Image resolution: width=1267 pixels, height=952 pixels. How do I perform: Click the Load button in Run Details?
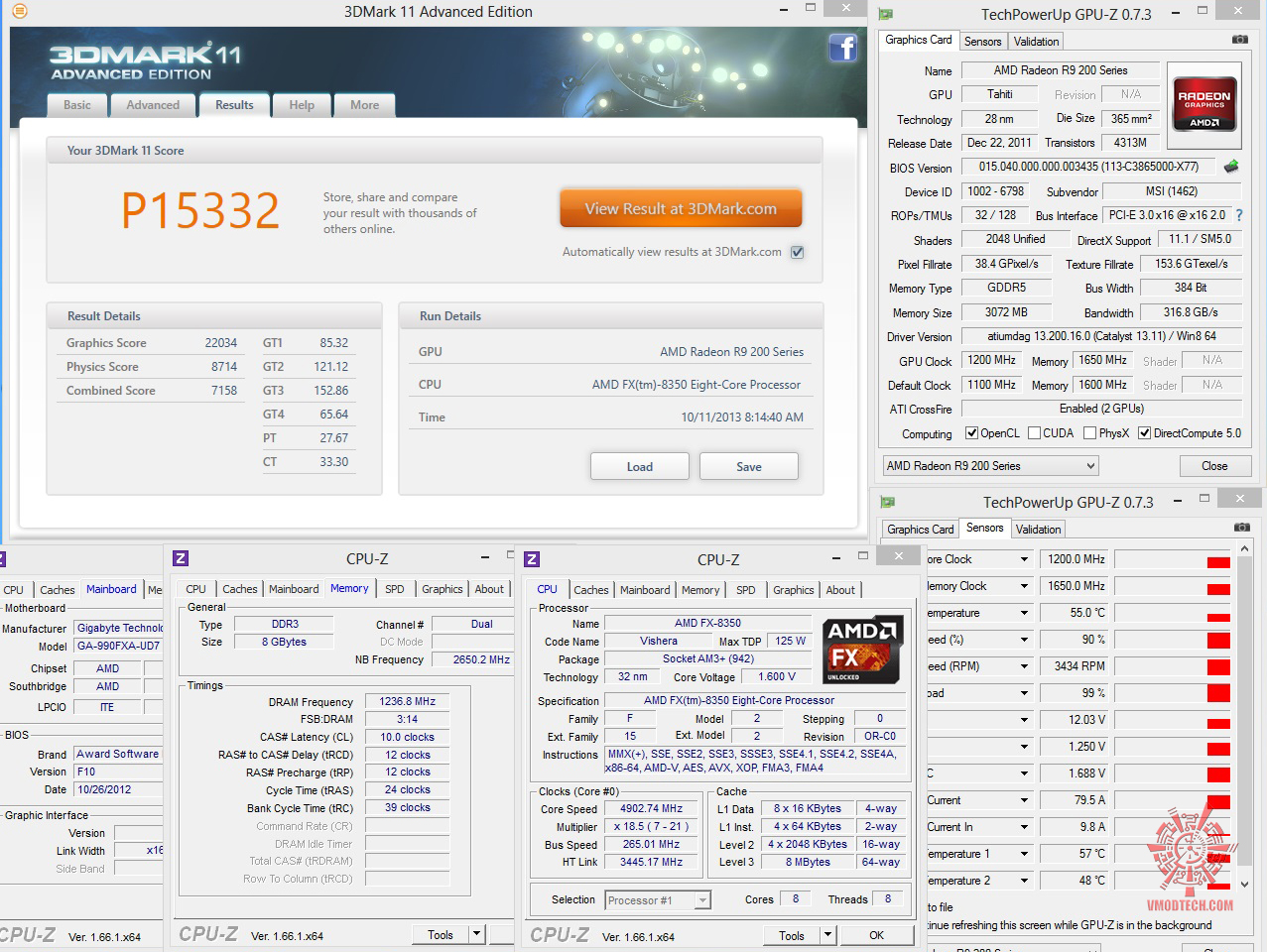(640, 467)
